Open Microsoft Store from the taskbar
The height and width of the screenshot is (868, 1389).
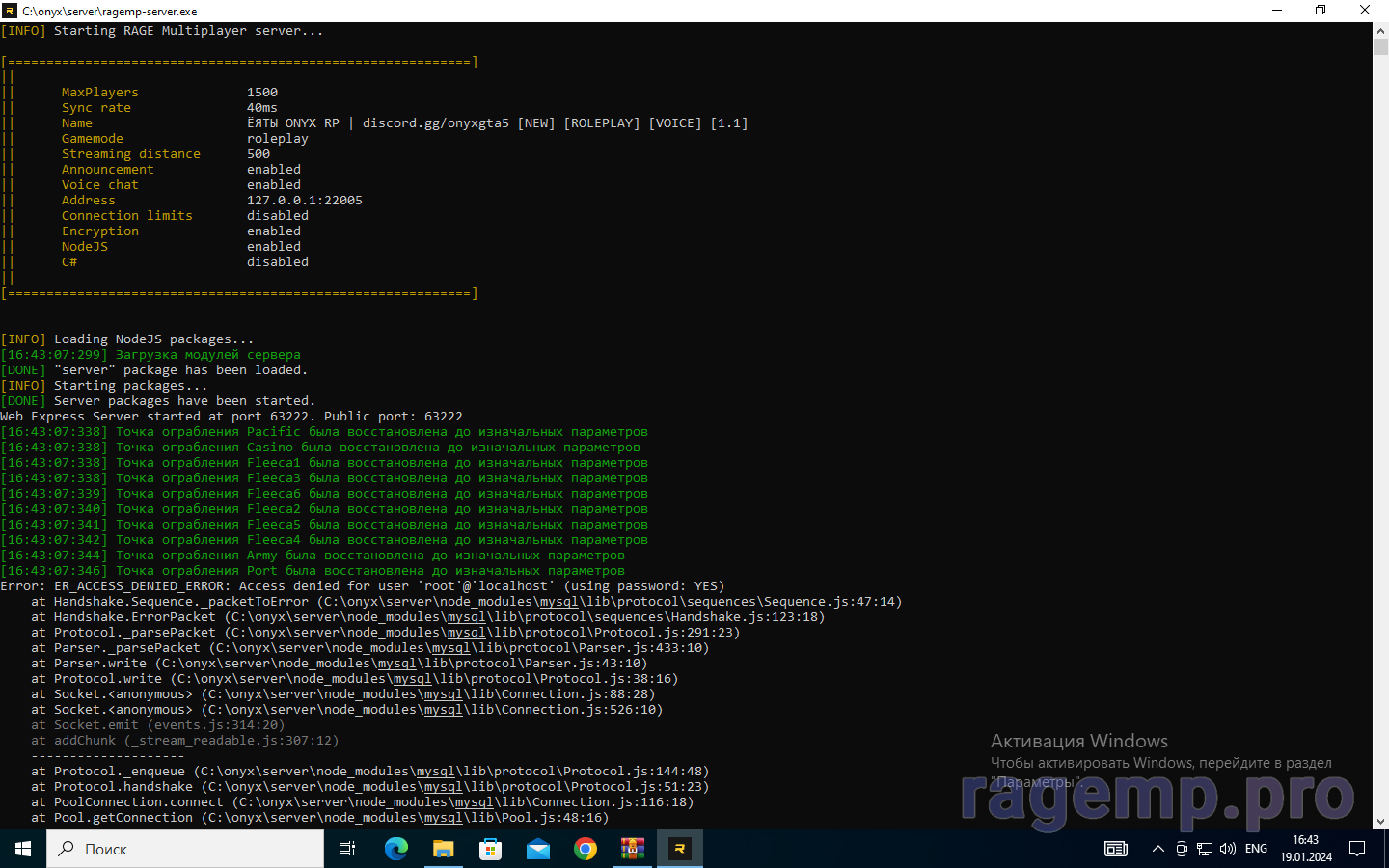click(x=490, y=849)
